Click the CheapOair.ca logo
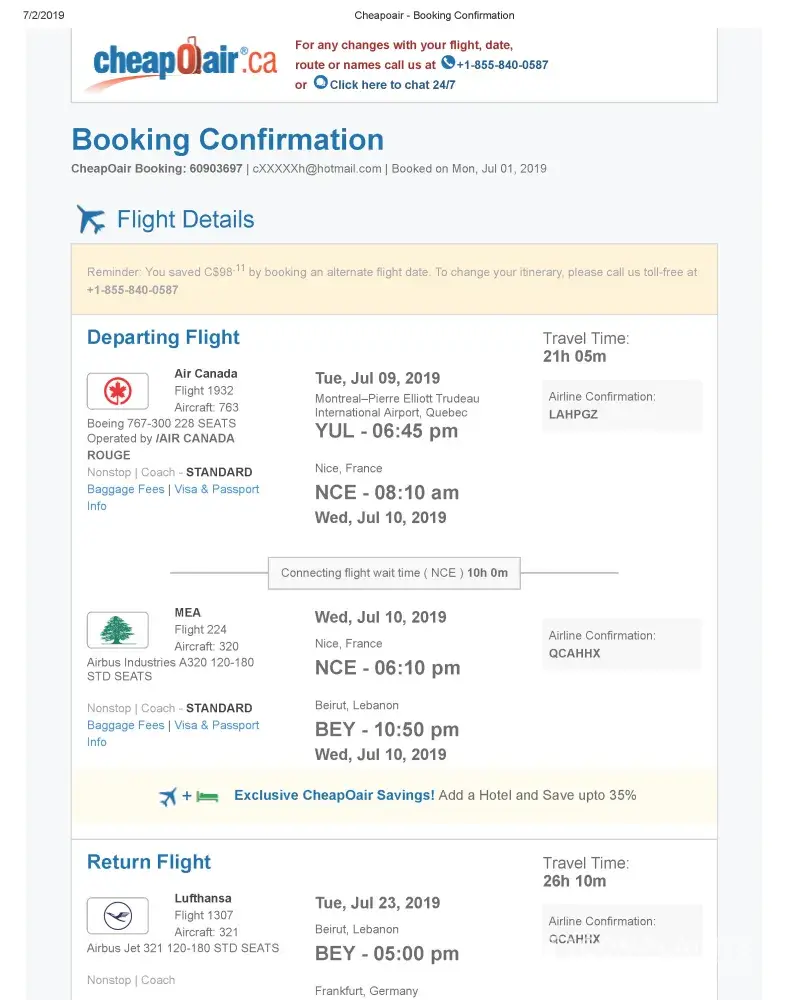 click(185, 62)
